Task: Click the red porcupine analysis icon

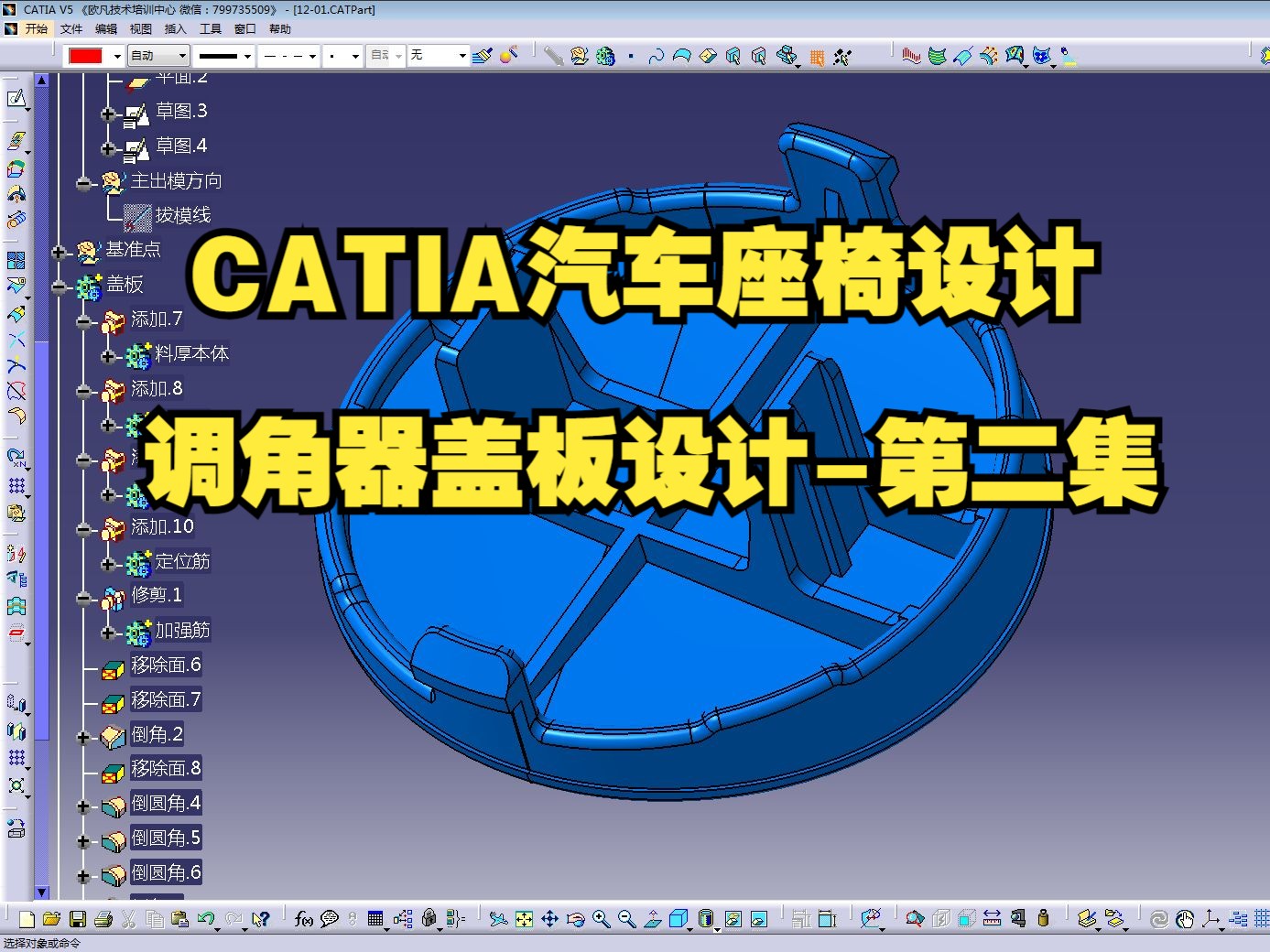Action: pos(911,56)
